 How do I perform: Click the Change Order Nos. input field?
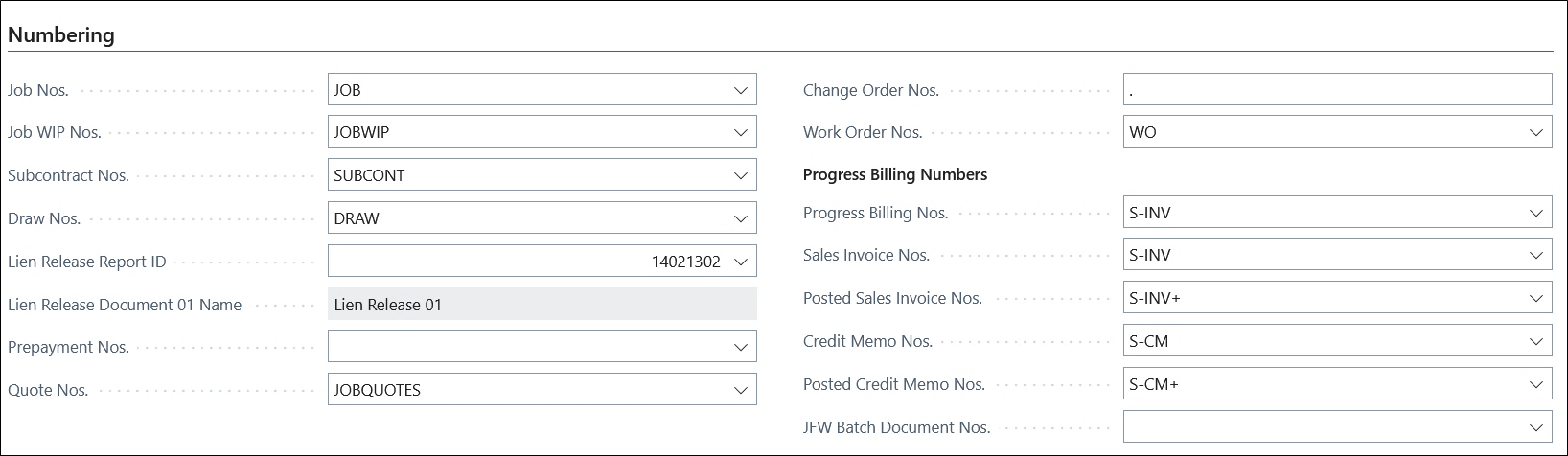pos(1336,90)
